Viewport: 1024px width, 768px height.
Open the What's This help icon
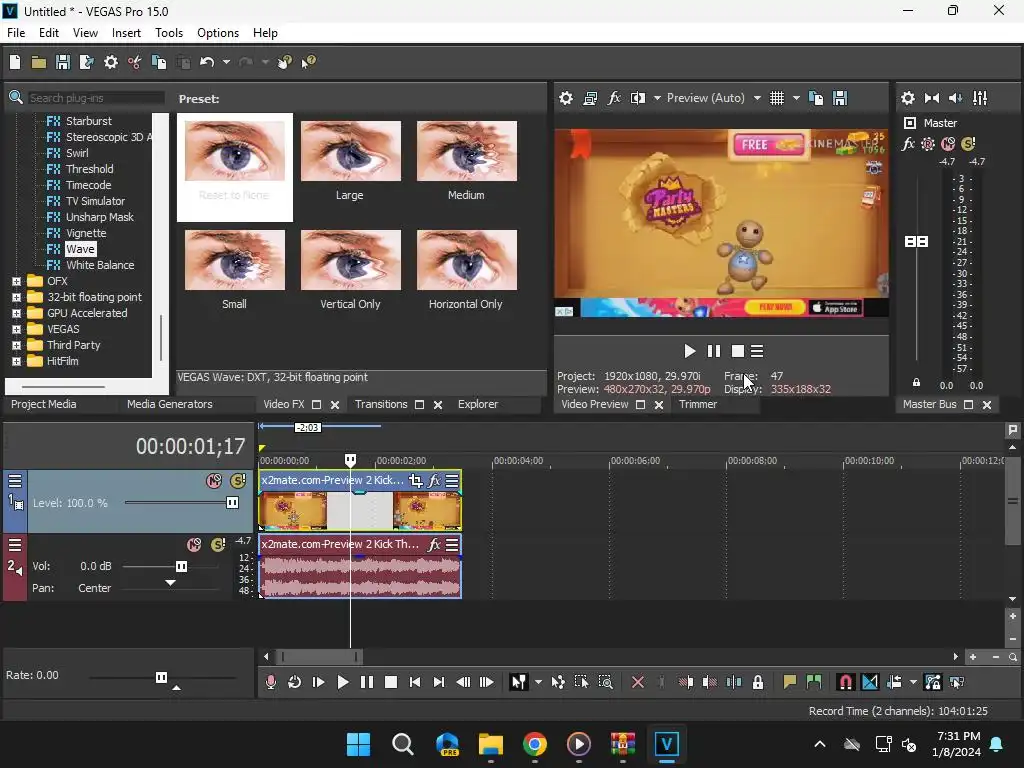pos(308,62)
